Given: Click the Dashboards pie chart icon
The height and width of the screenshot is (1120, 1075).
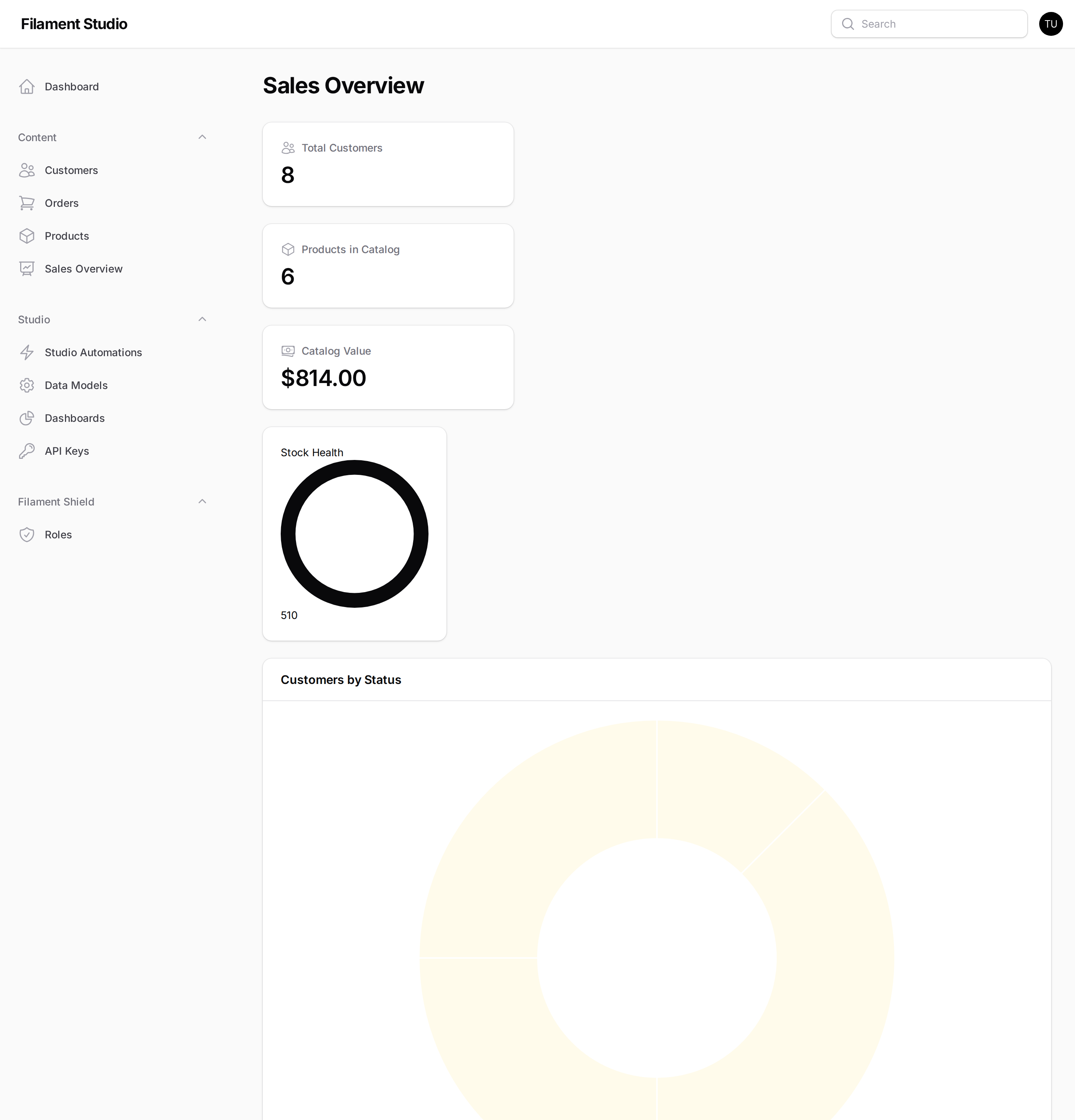Looking at the screenshot, I should click(27, 418).
